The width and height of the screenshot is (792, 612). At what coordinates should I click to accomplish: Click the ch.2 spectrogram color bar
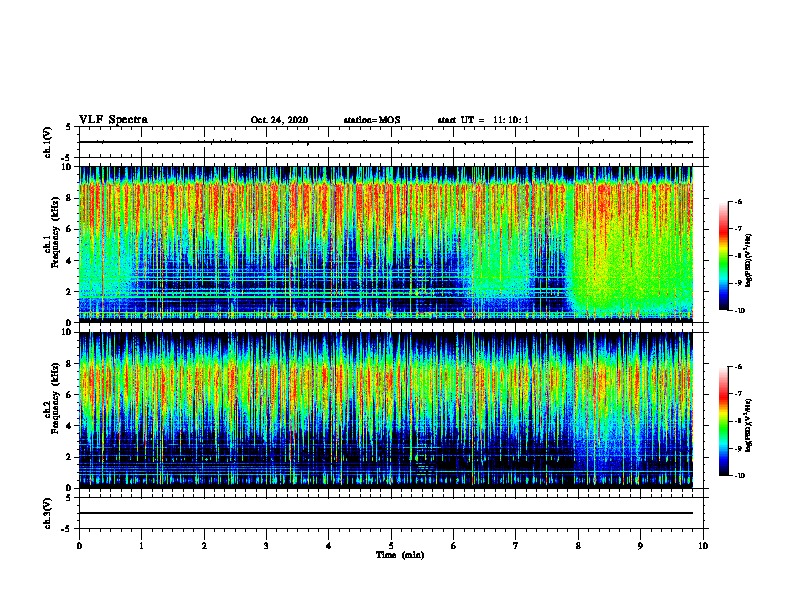(723, 421)
